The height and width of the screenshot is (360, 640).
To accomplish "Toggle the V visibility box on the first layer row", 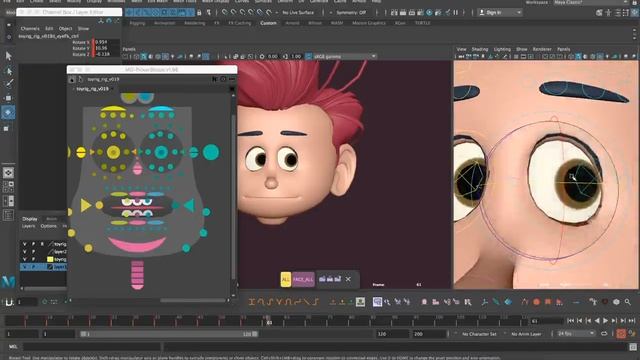I will 24,244.
